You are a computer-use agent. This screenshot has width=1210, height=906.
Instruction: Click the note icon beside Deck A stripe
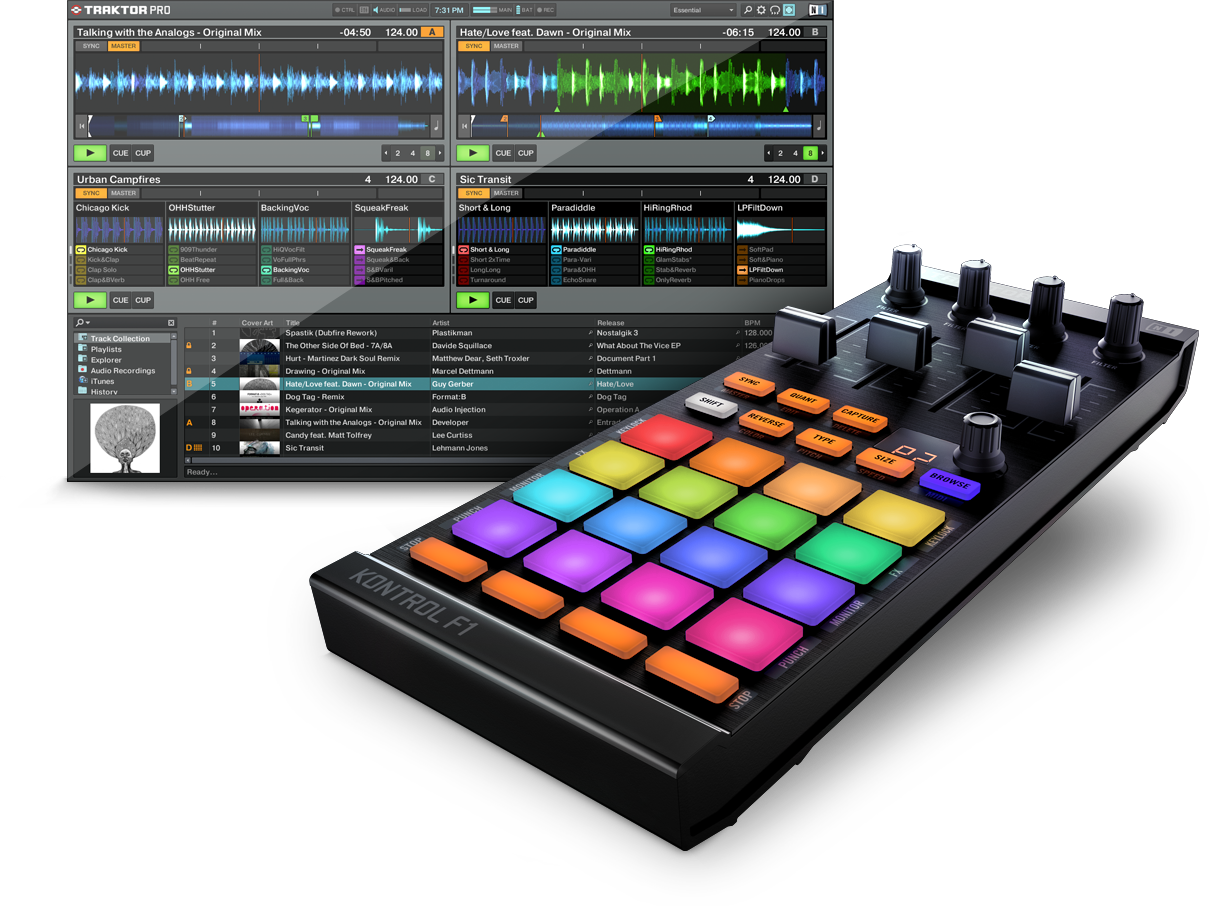click(x=436, y=126)
